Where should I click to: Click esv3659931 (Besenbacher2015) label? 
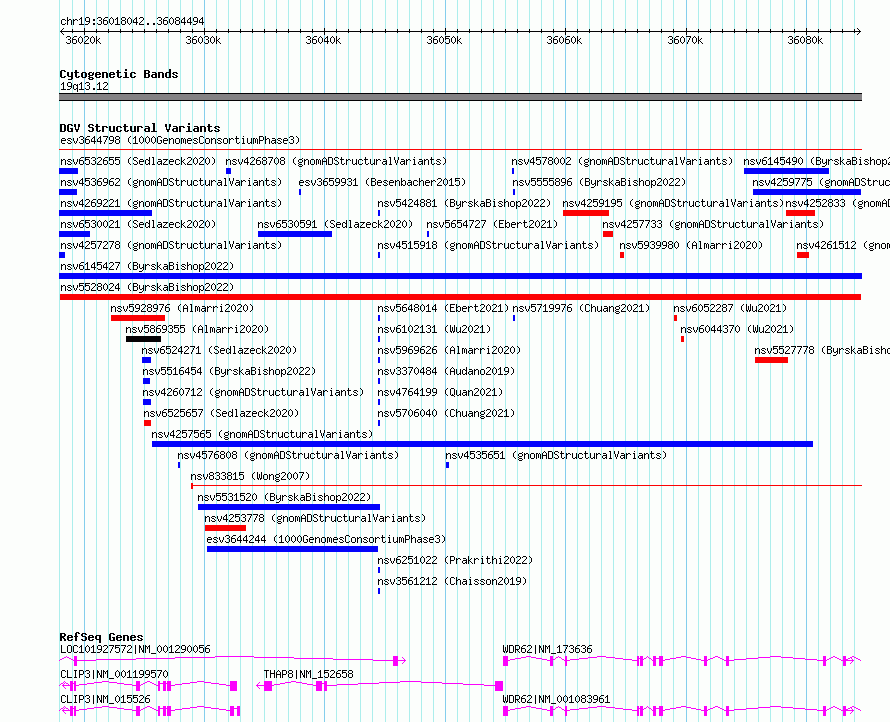pos(382,182)
